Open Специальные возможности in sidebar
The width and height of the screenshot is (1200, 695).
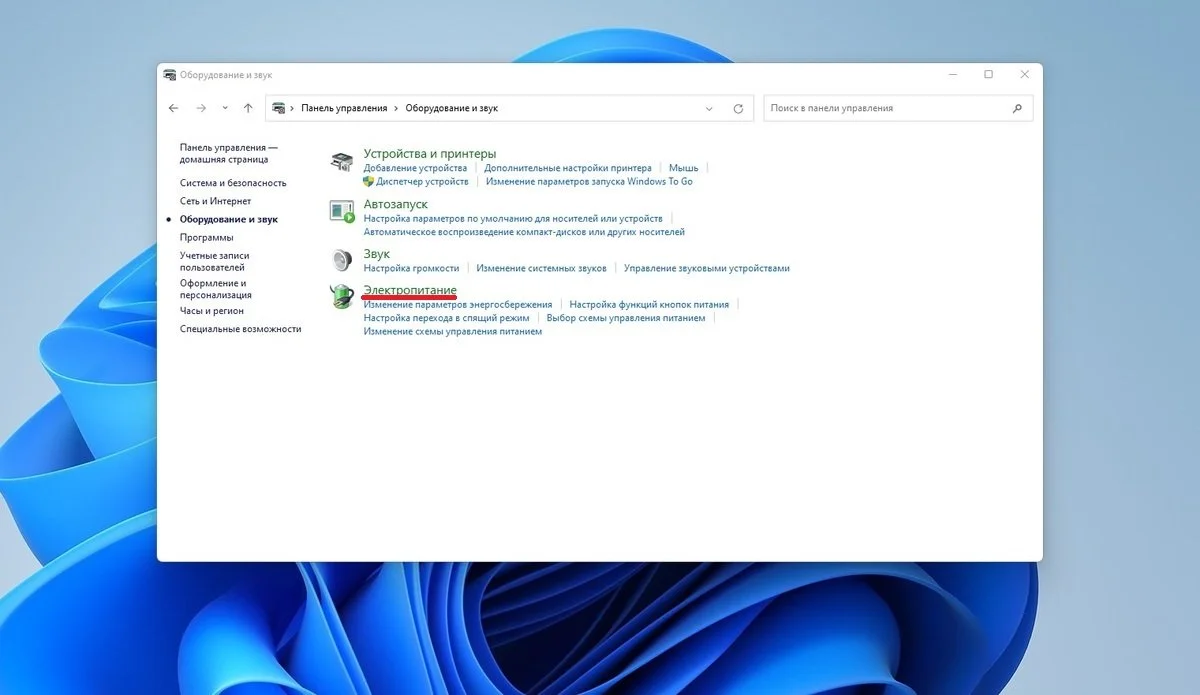click(240, 329)
